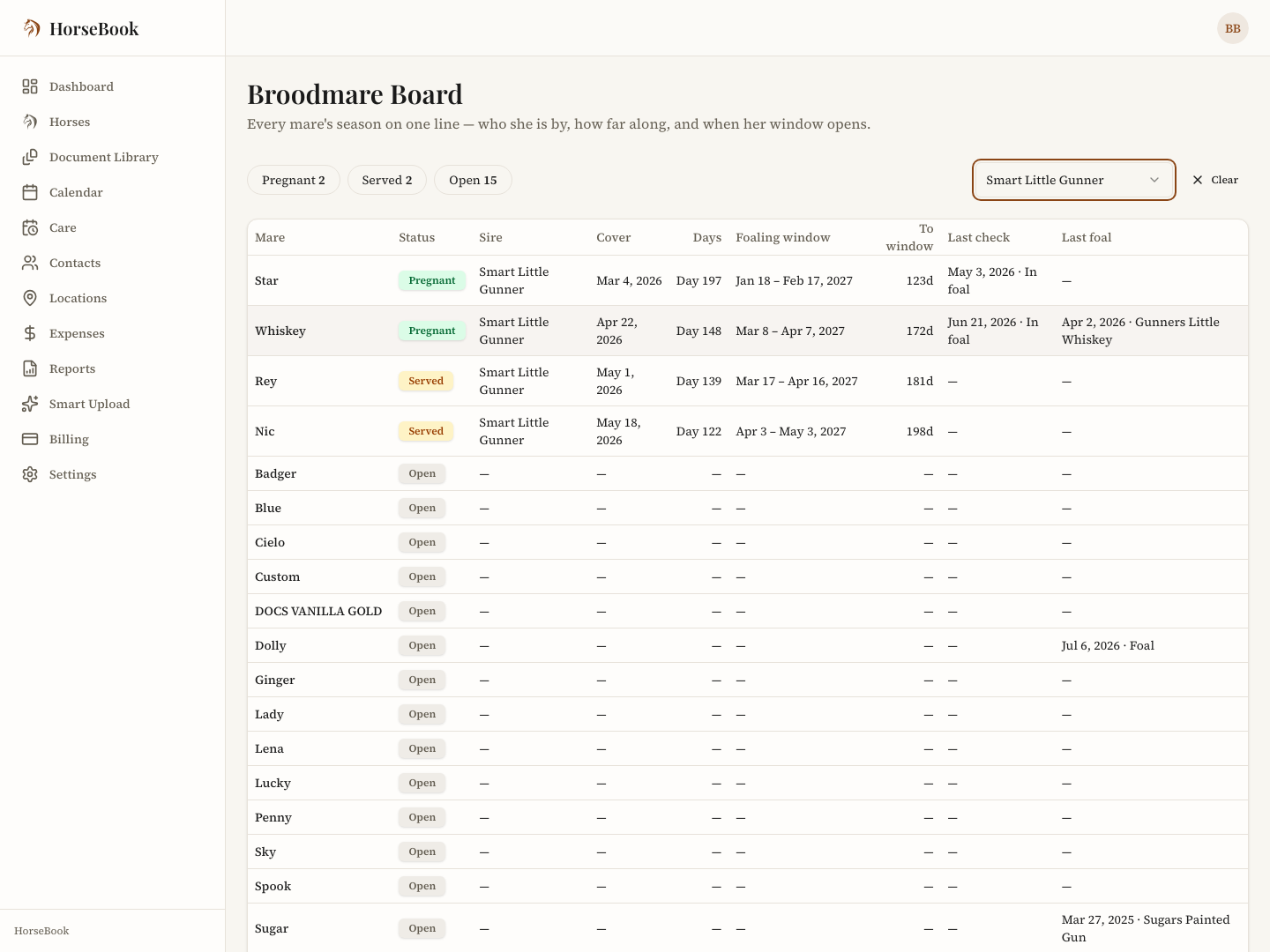The height and width of the screenshot is (952, 1270).
Task: Click the Care calendar-clock icon
Action: pos(30,227)
